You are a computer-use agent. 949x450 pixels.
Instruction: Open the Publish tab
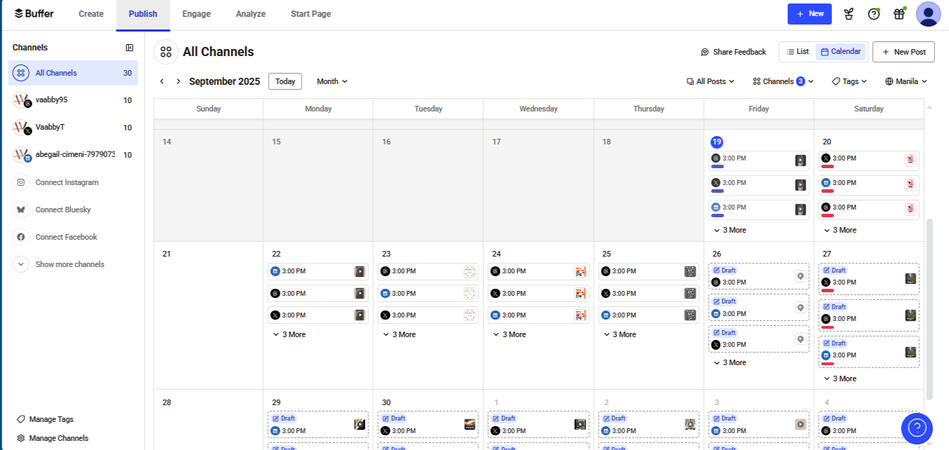143,14
